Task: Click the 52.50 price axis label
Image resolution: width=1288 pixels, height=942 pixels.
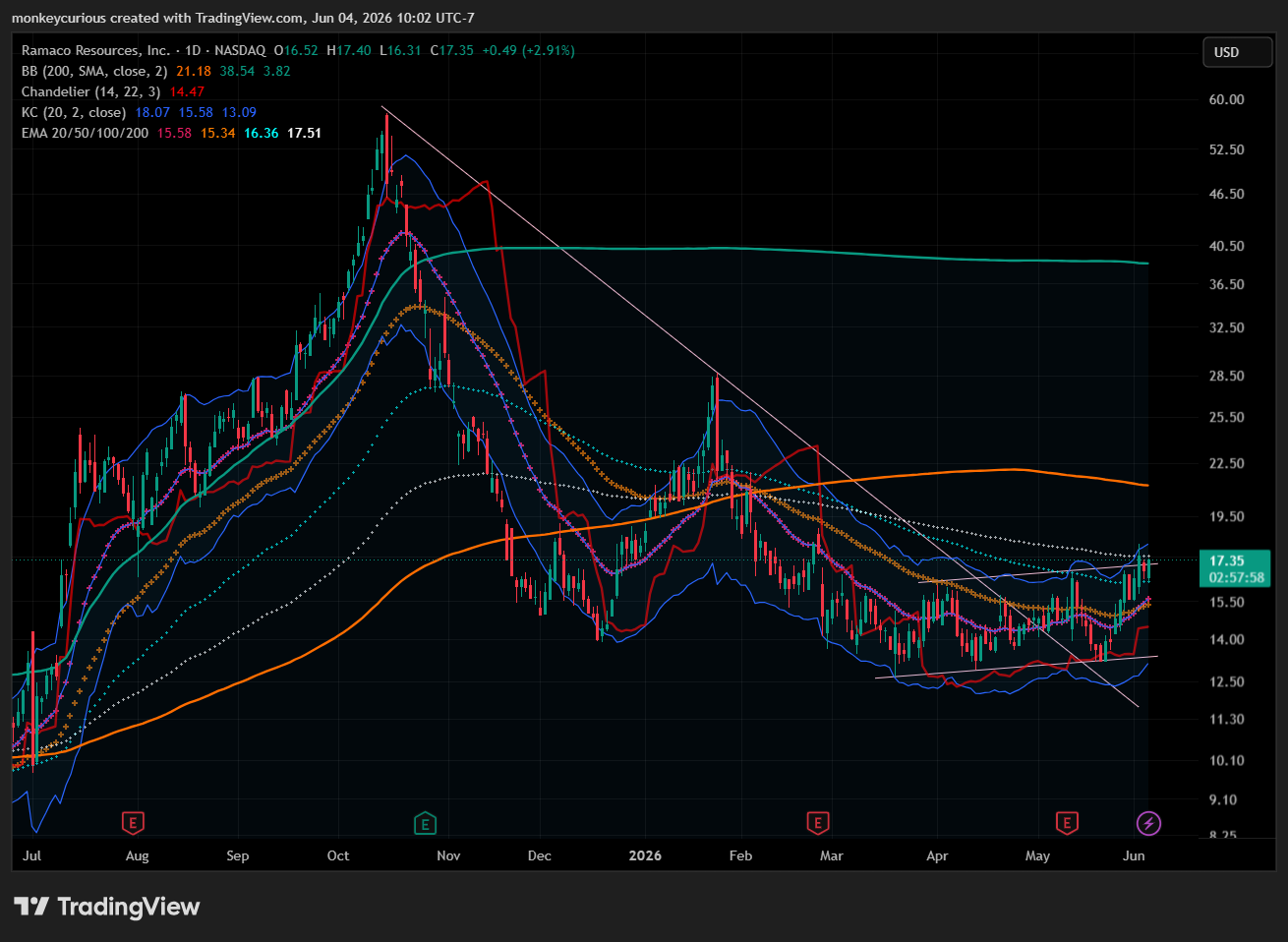Action: (1227, 149)
